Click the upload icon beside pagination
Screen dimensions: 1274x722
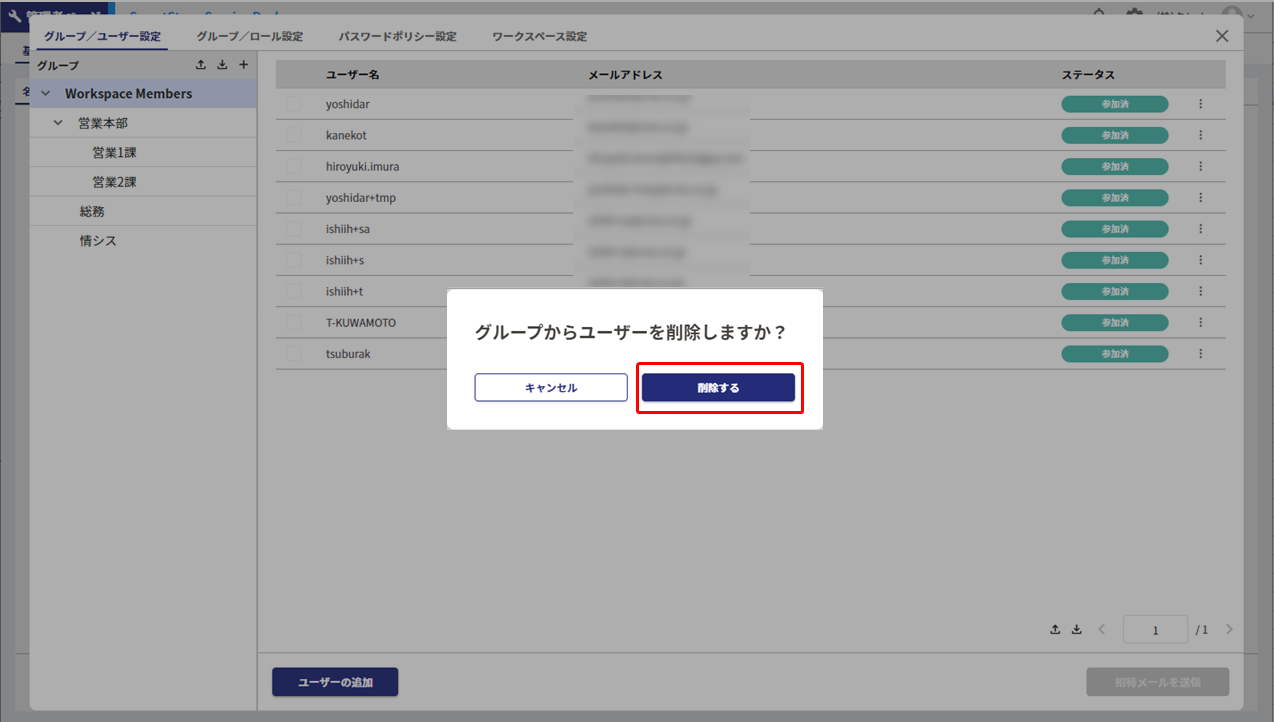coord(1055,630)
